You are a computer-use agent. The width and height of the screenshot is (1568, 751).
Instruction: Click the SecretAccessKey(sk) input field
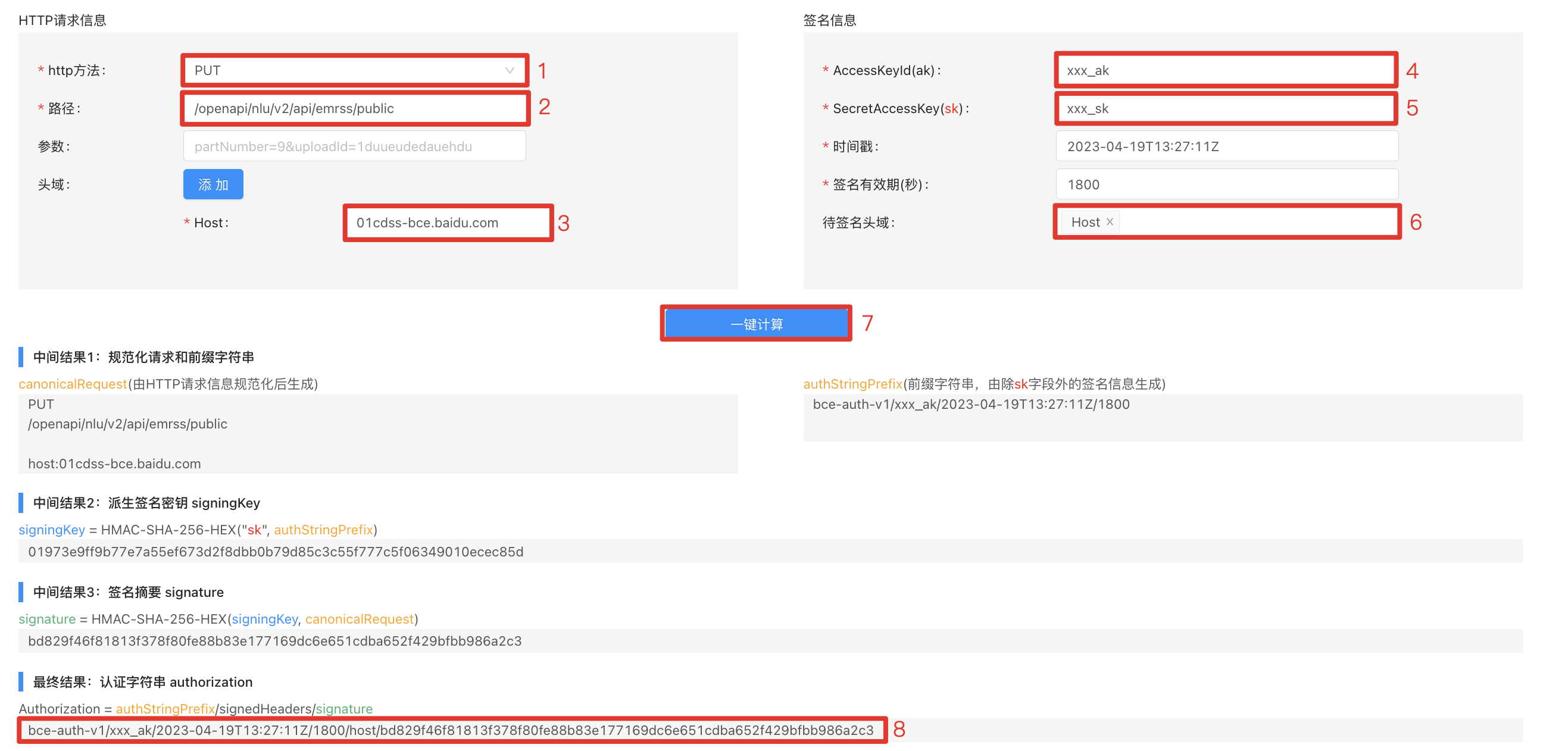(1225, 108)
